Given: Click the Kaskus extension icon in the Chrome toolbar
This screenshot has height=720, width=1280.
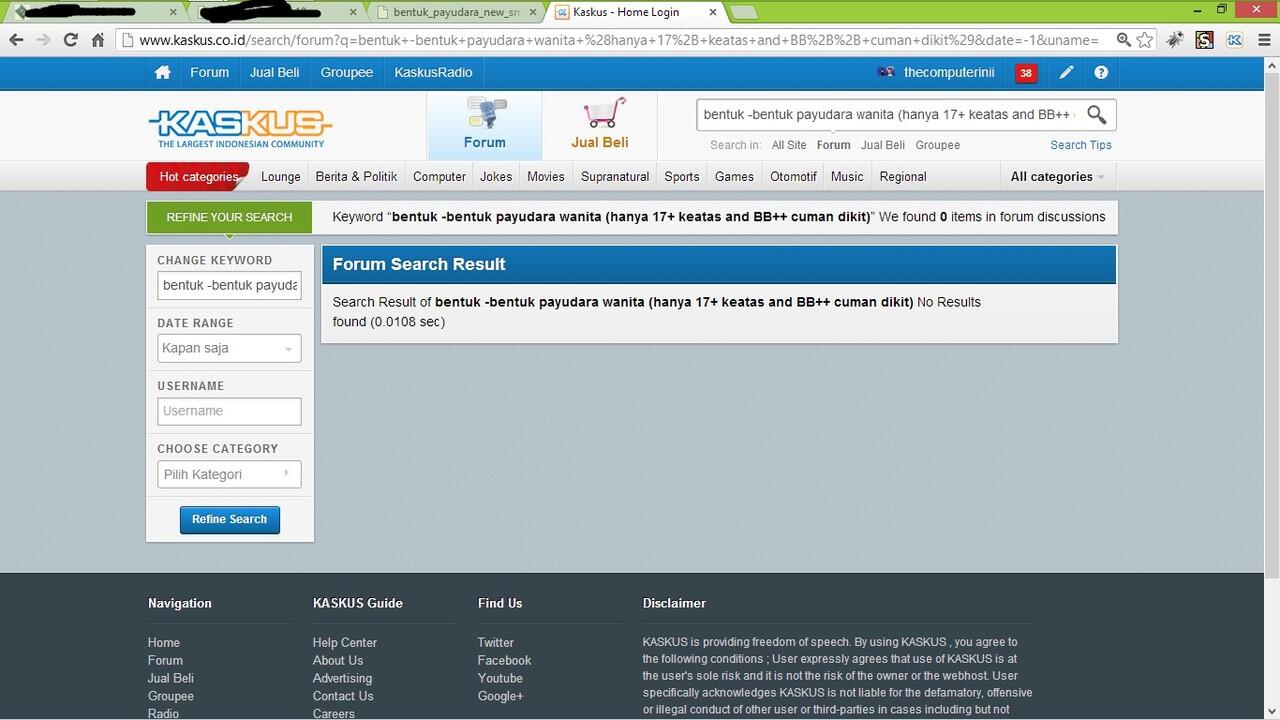Looking at the screenshot, I should pos(1235,40).
